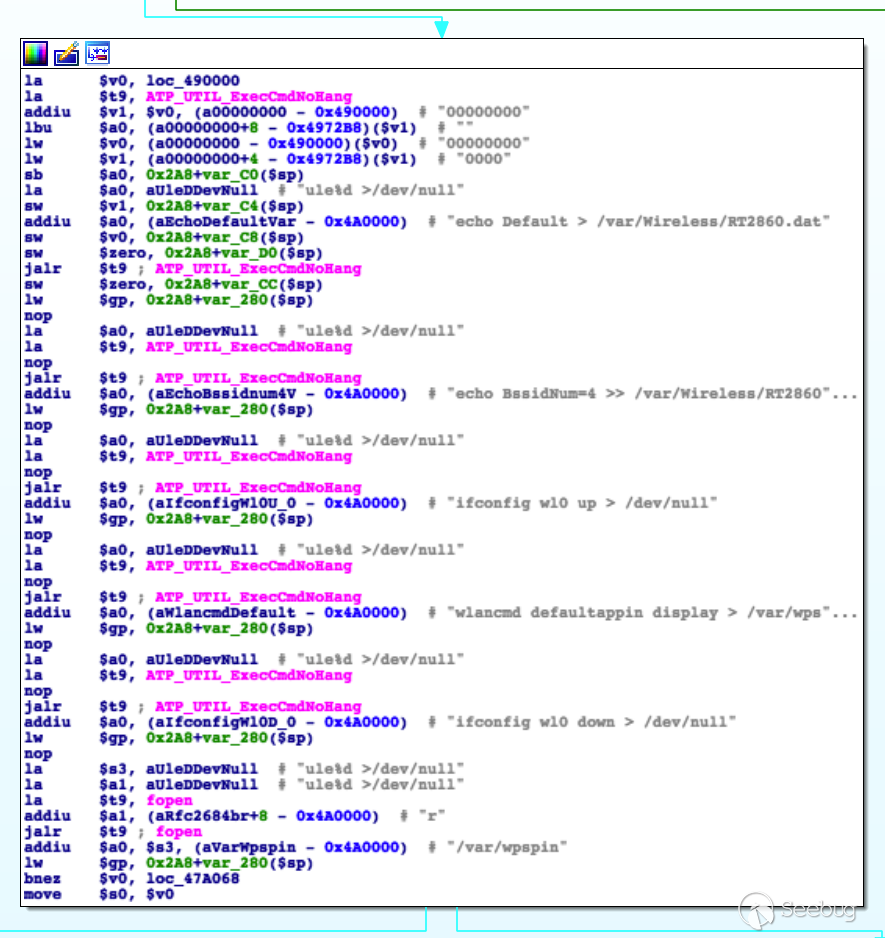Select the aEchoBssidnum4V symbol
This screenshot has height=938, width=885.
[x=226, y=394]
